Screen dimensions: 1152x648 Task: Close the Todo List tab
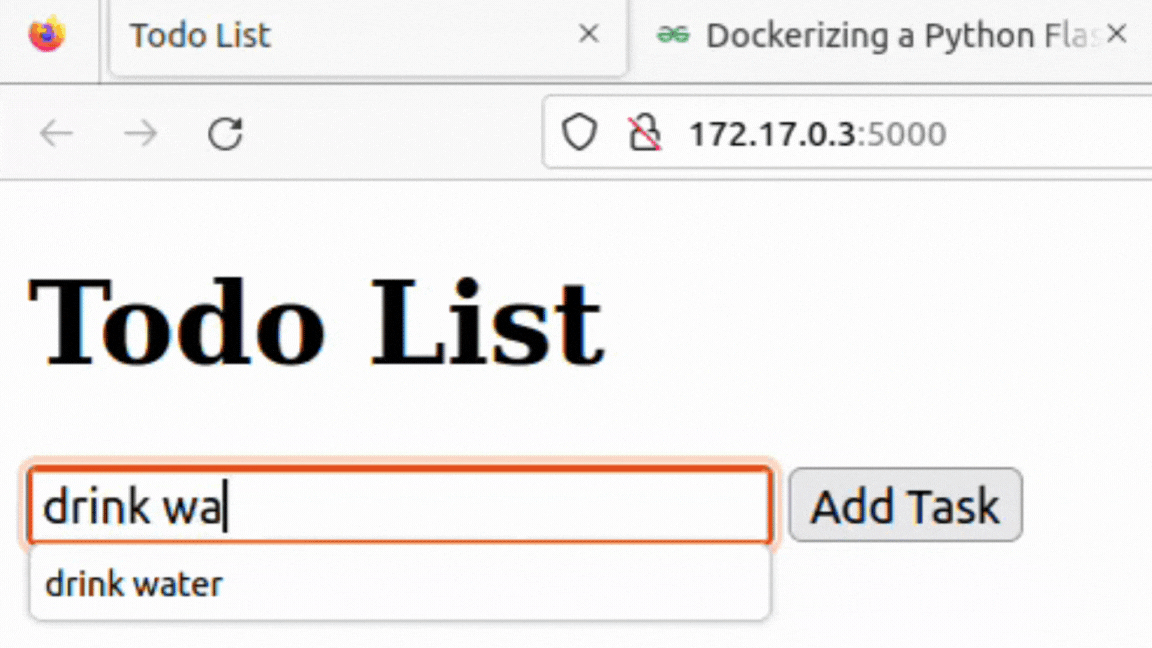pos(589,35)
